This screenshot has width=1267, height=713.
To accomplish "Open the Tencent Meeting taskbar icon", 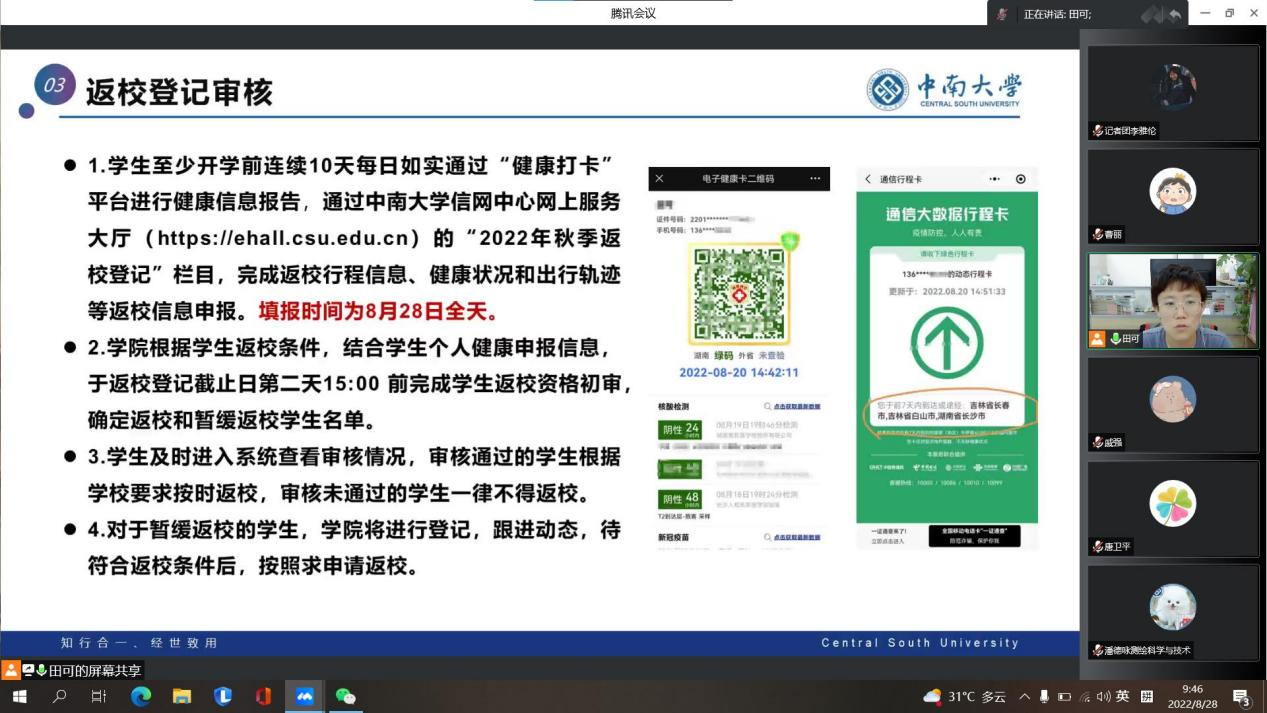I will [305, 697].
